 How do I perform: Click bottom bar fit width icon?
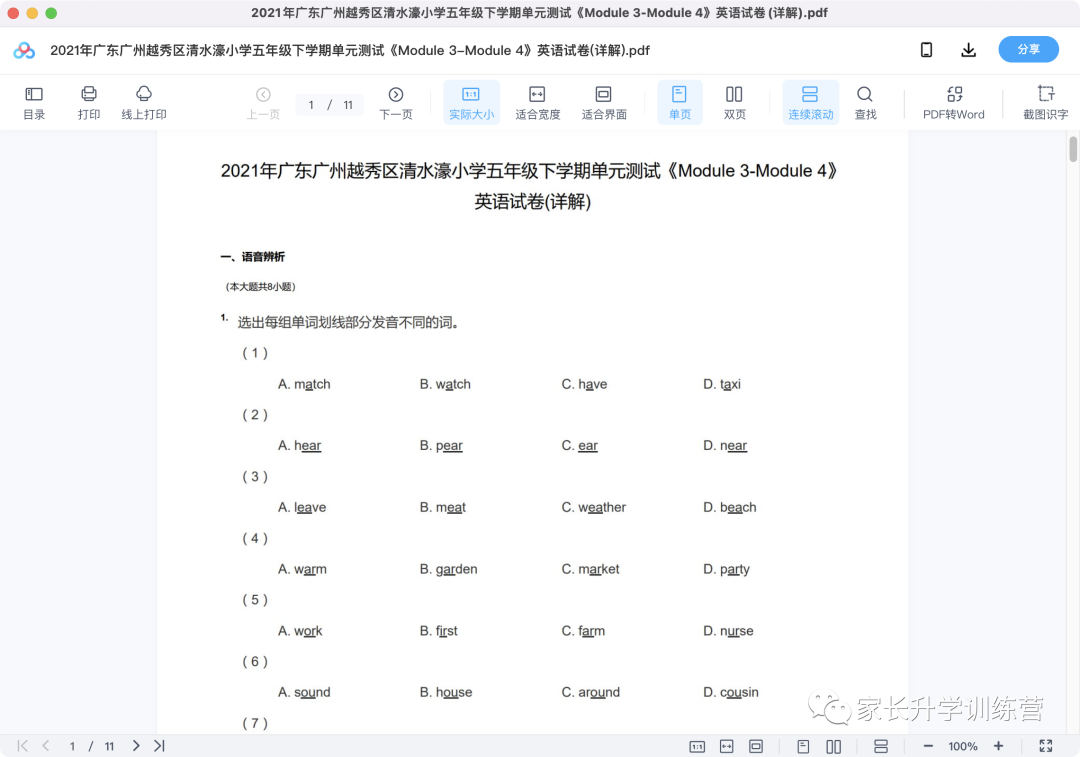pos(727,747)
